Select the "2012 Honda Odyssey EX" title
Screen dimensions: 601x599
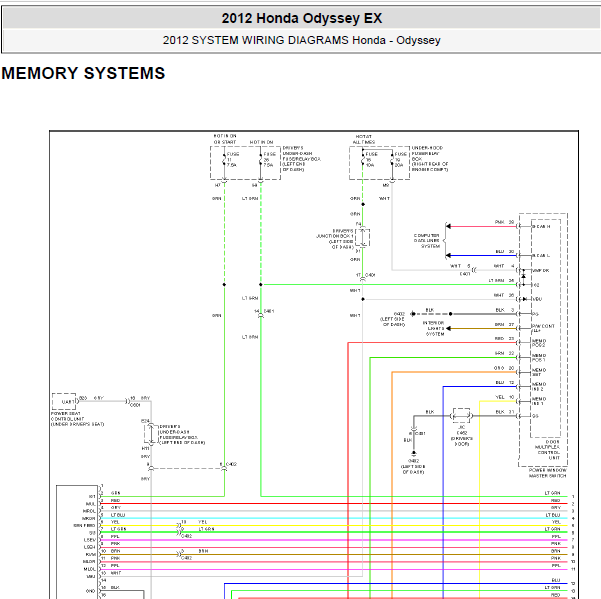tap(302, 18)
